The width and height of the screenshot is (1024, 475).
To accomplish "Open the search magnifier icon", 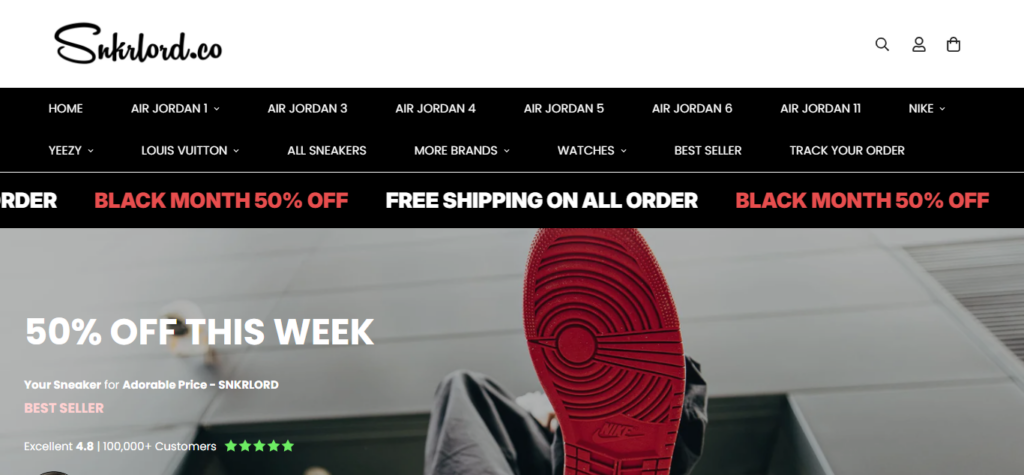I will coord(882,44).
